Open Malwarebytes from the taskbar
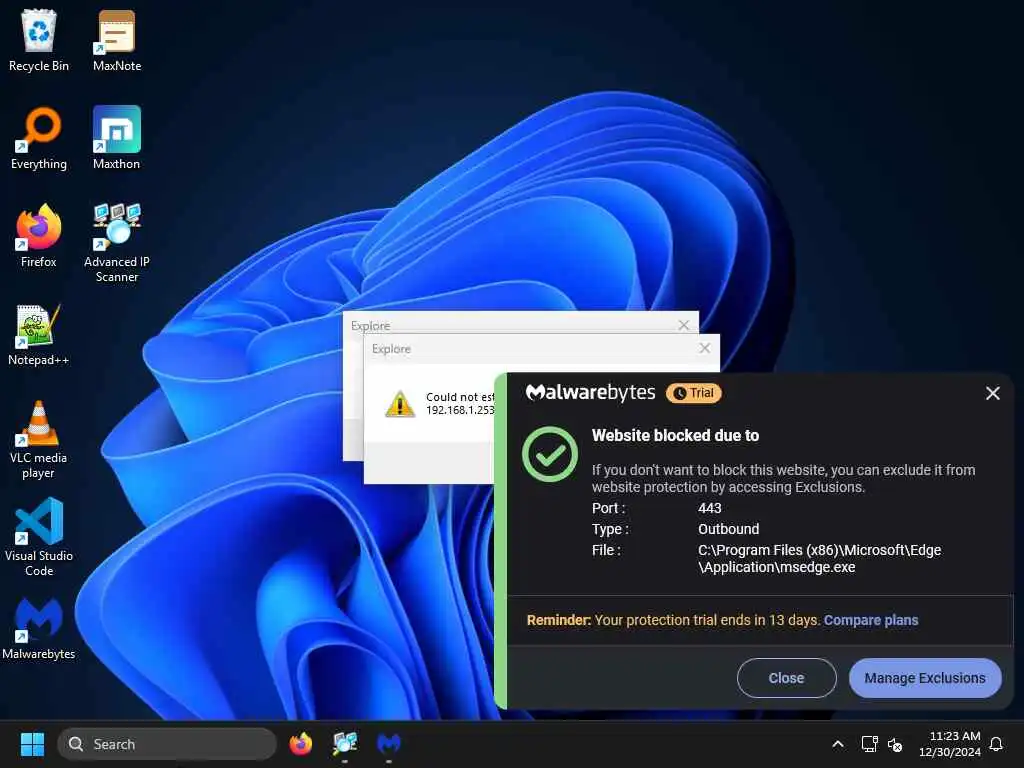Screen dimensions: 1024x768 click(x=389, y=744)
